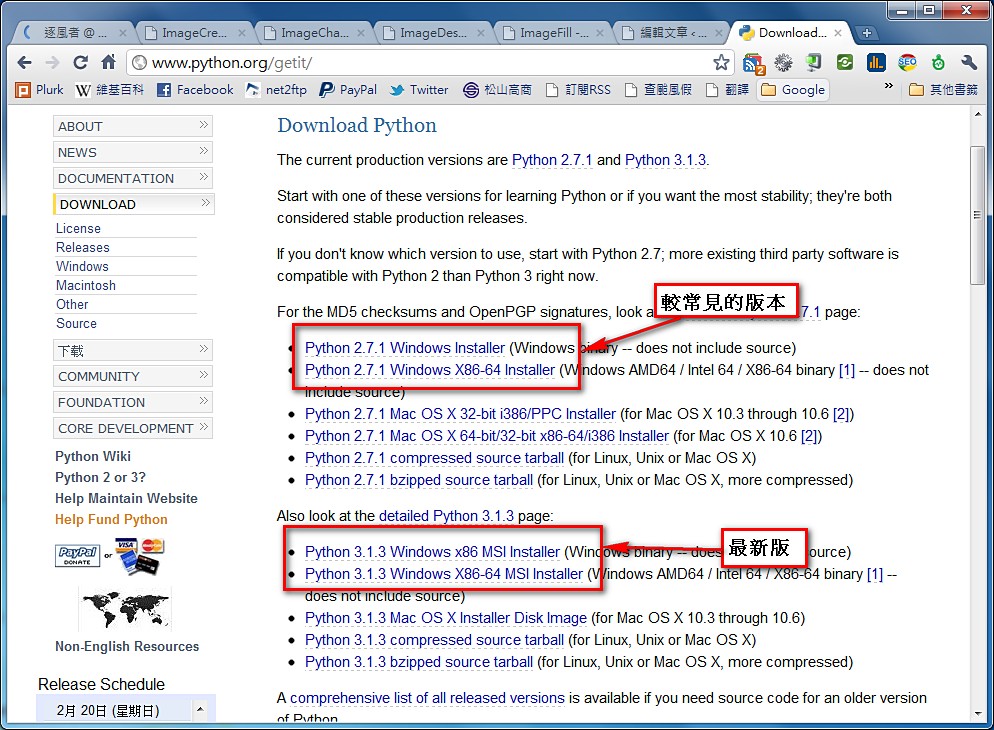The height and width of the screenshot is (730, 994).
Task: Expand the FOUNDATION sidebar menu
Action: tap(132, 402)
